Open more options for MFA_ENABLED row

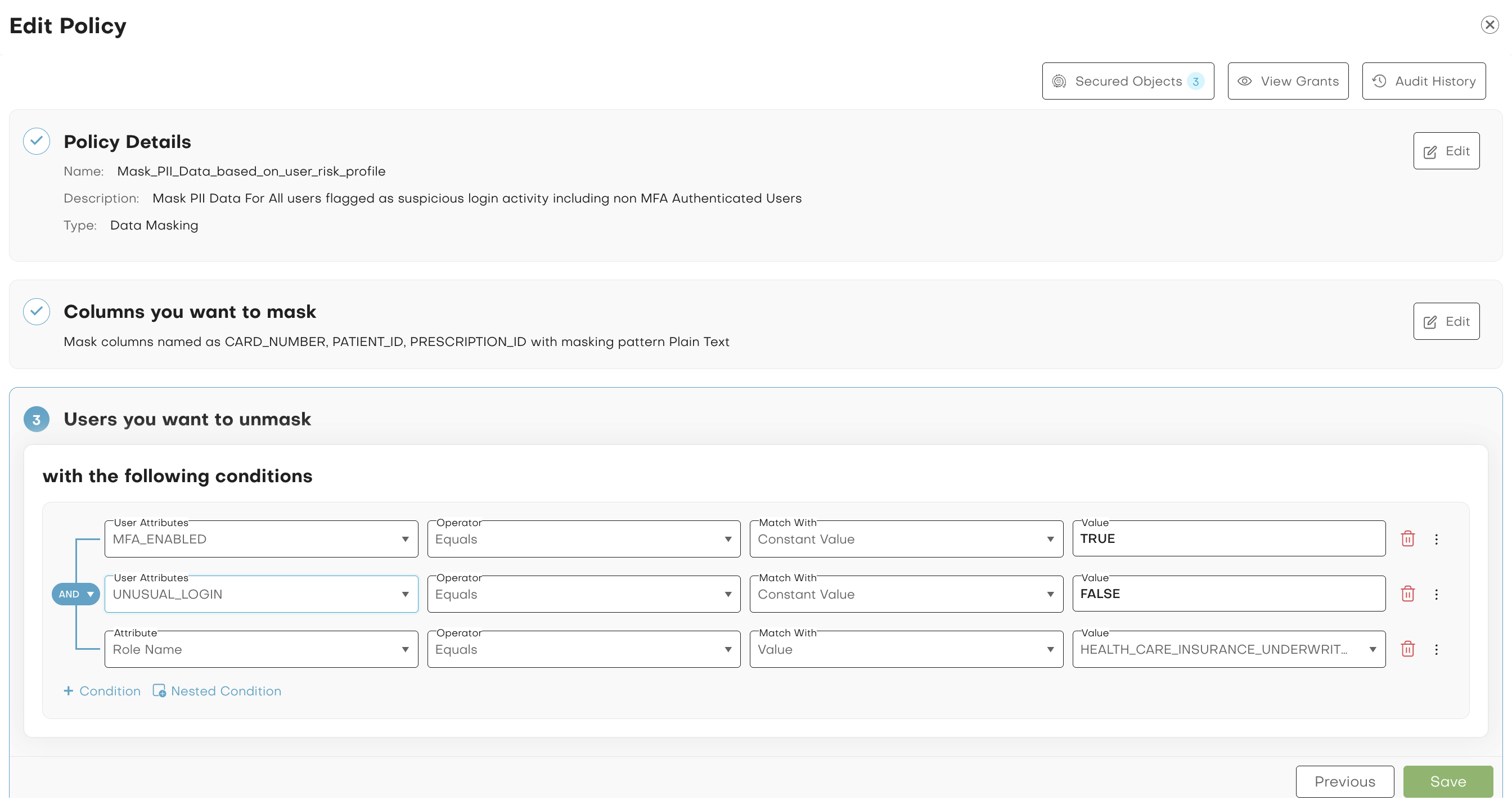1435,539
